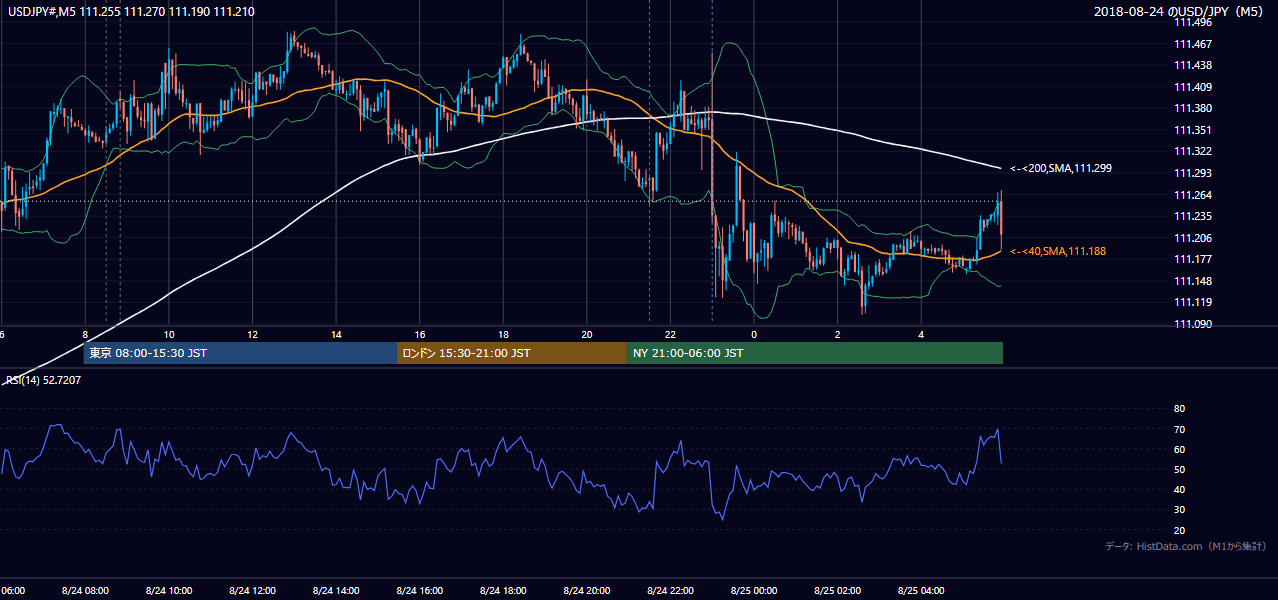Click the 8/24 18:00 time axis label
1278x600 pixels.
click(503, 591)
